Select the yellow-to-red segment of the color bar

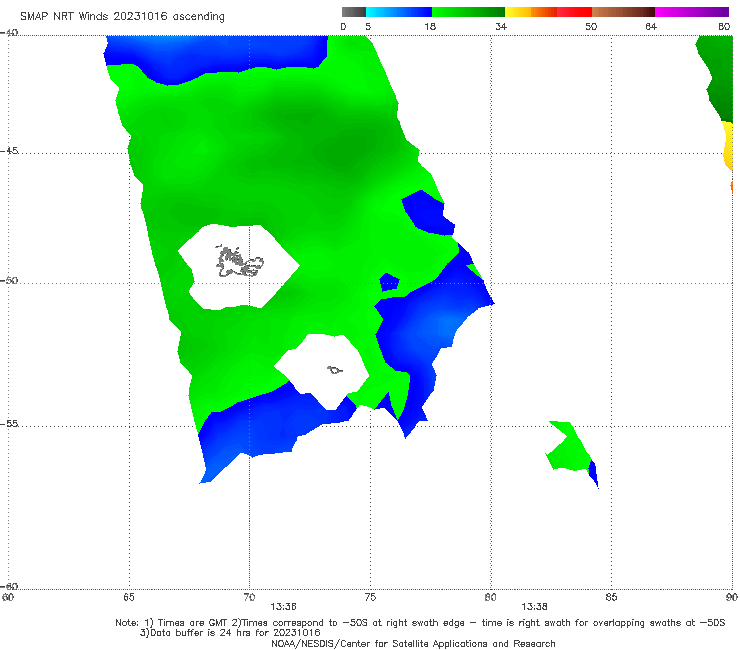click(548, 12)
